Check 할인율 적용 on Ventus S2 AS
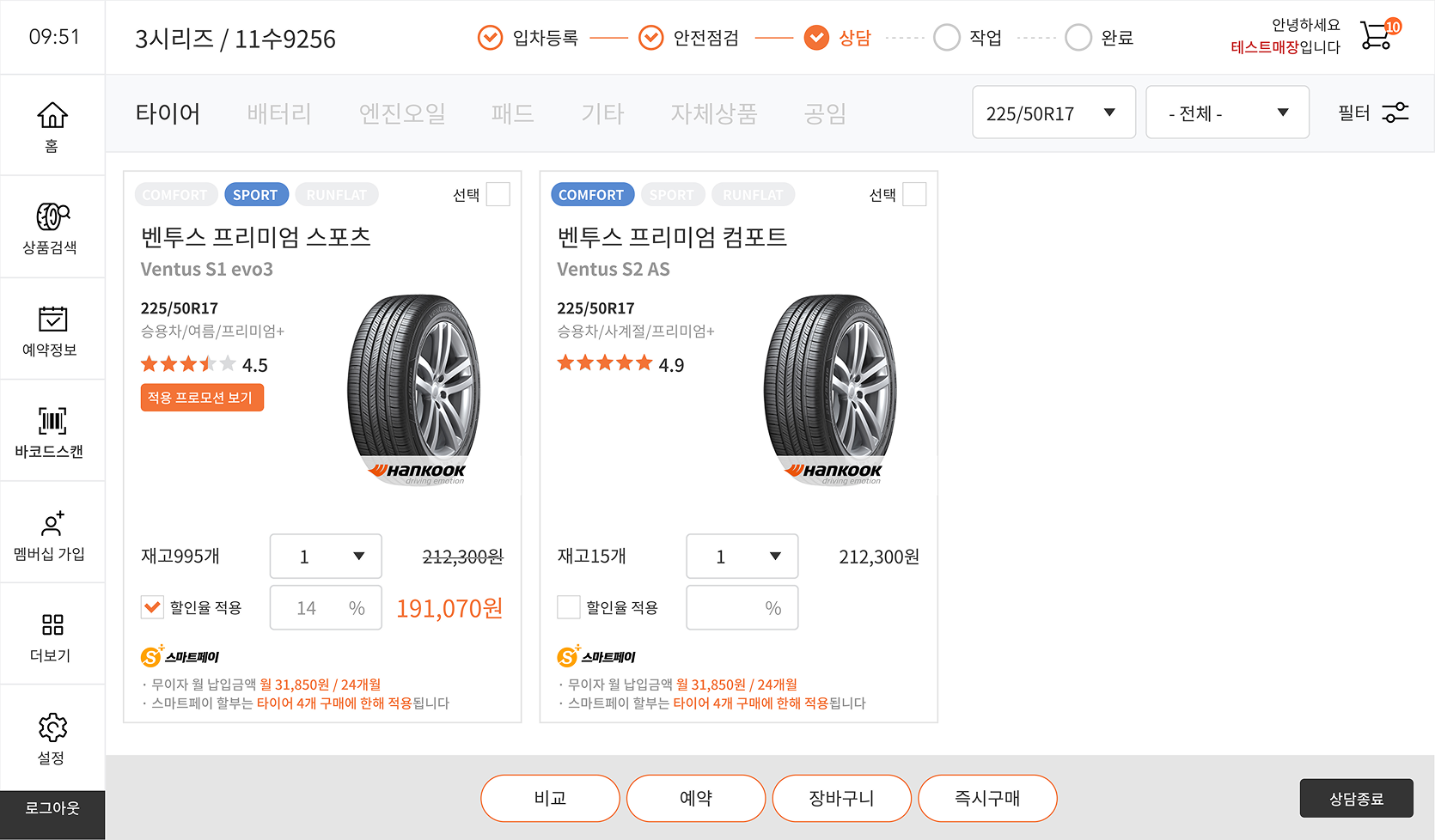 (569, 607)
